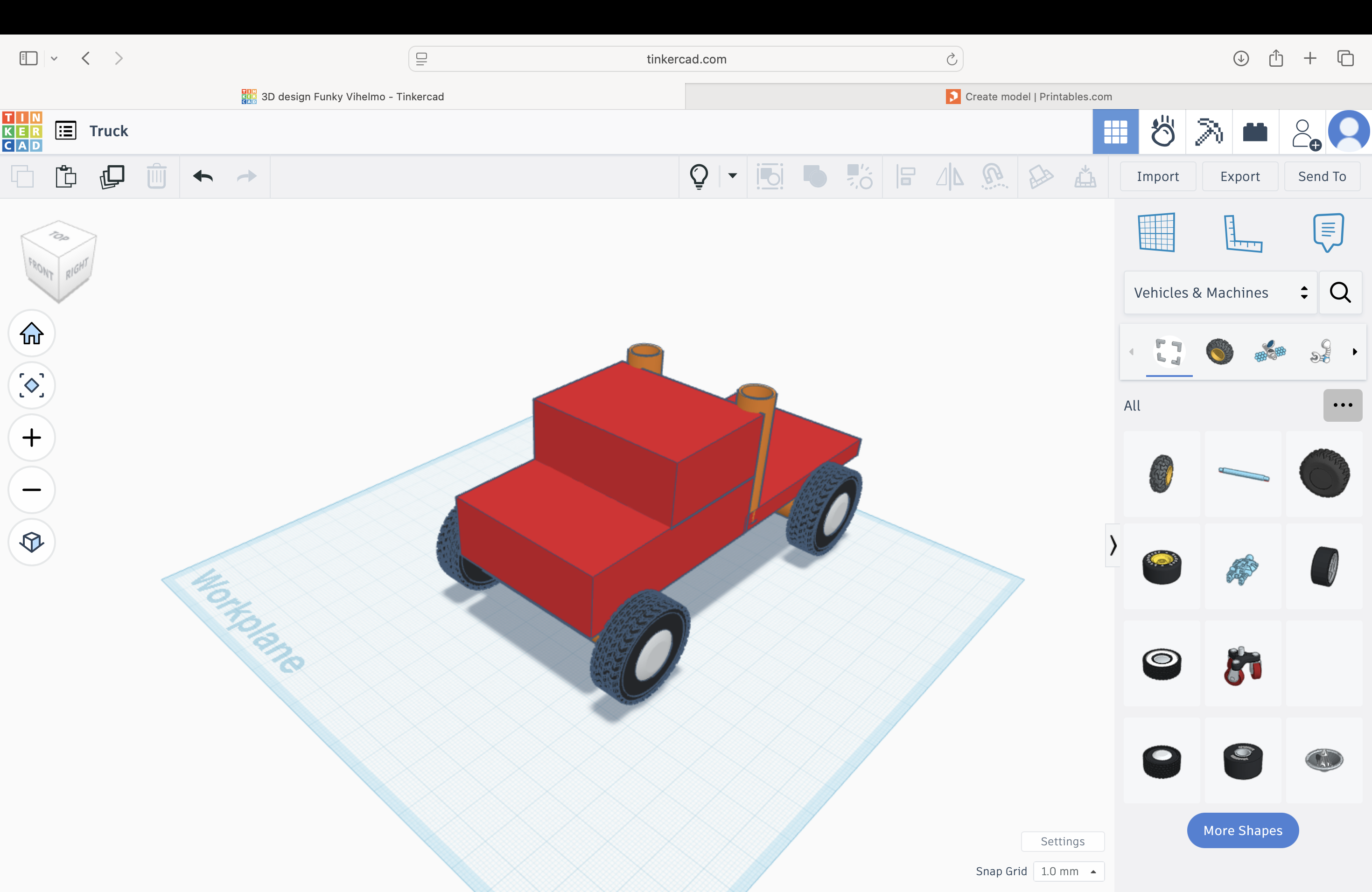Undo the last action
The image size is (1372, 892).
click(x=203, y=176)
